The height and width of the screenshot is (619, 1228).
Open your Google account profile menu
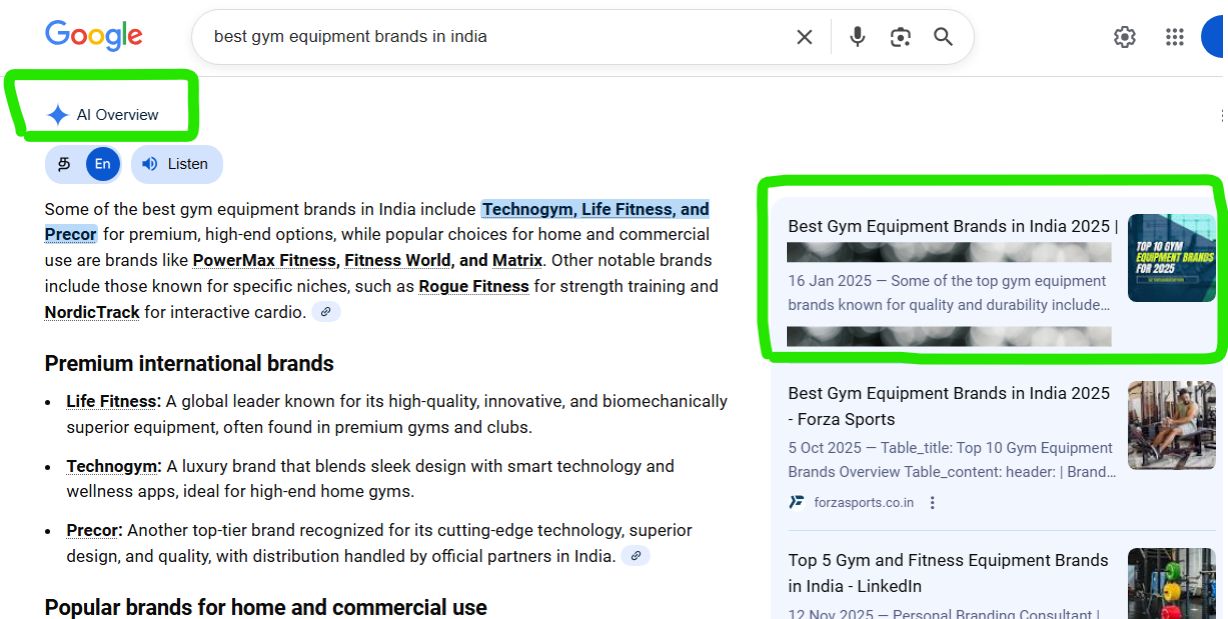tap(1220, 36)
